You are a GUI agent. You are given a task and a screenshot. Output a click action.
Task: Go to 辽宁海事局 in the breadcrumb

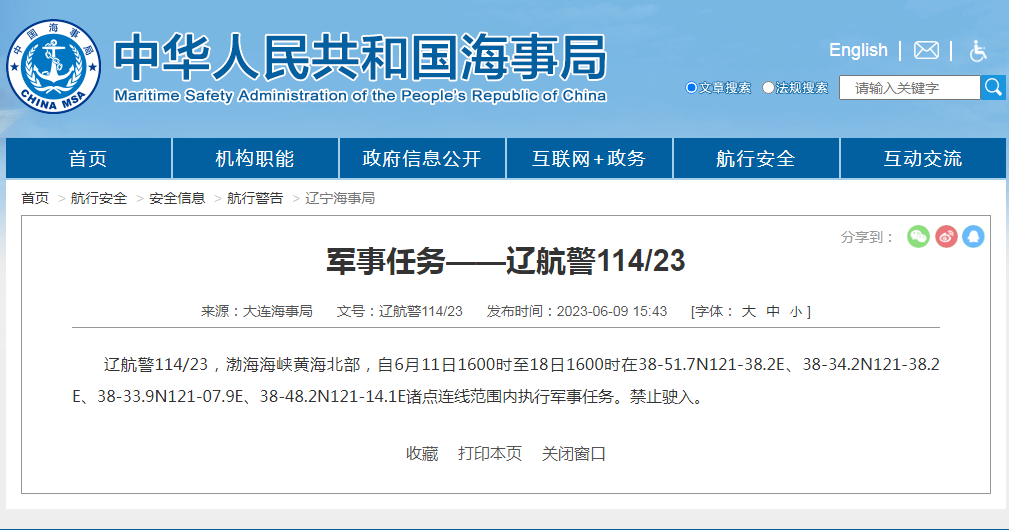click(x=340, y=198)
